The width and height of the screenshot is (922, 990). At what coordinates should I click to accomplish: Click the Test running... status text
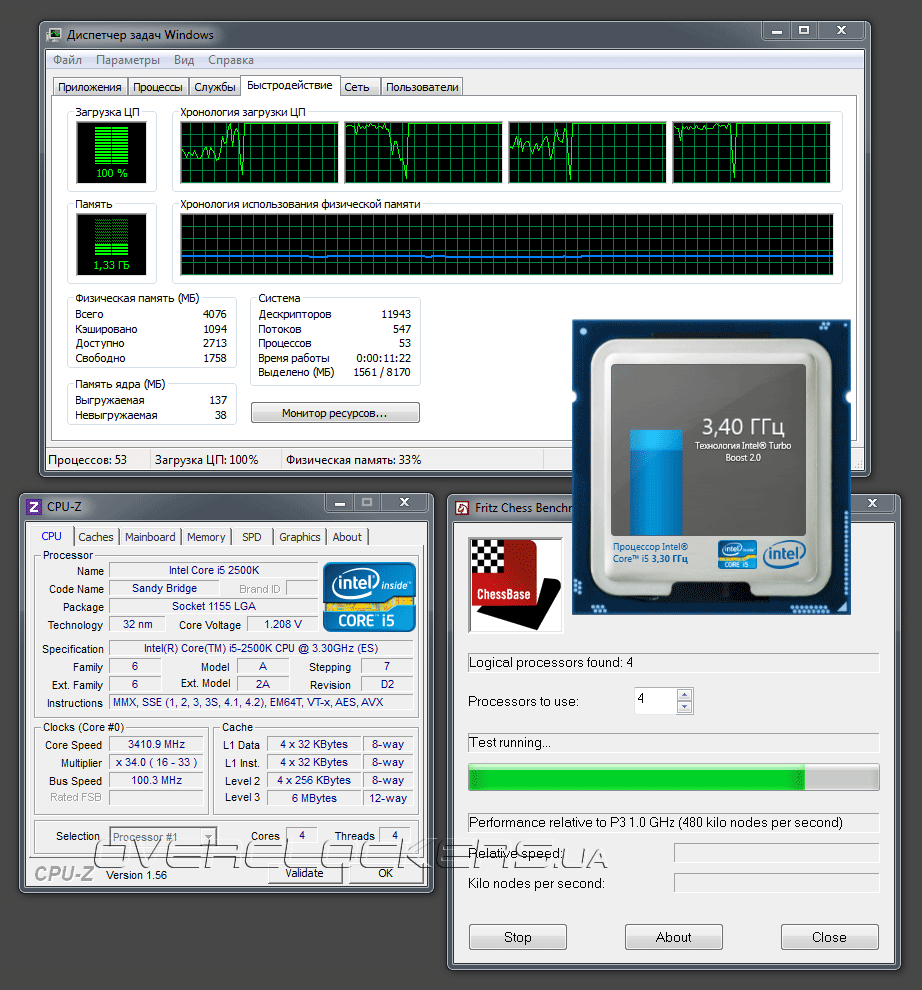point(510,742)
